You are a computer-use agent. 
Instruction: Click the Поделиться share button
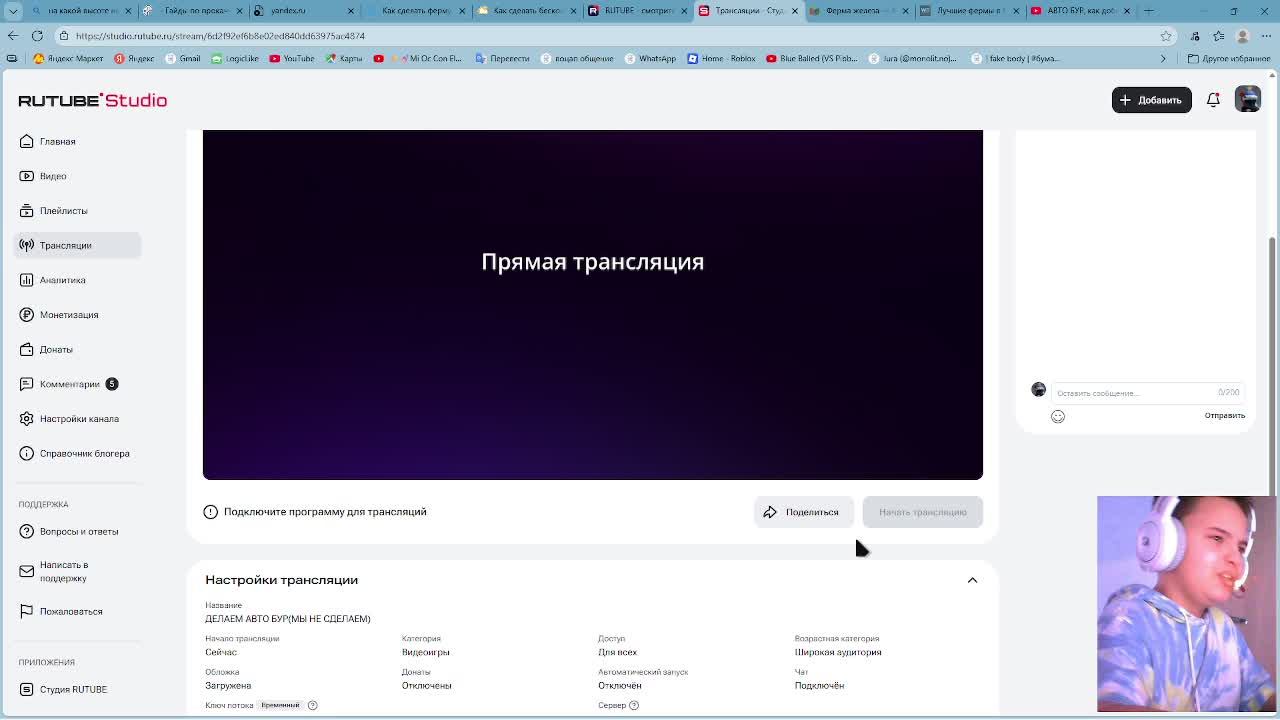[x=803, y=512]
